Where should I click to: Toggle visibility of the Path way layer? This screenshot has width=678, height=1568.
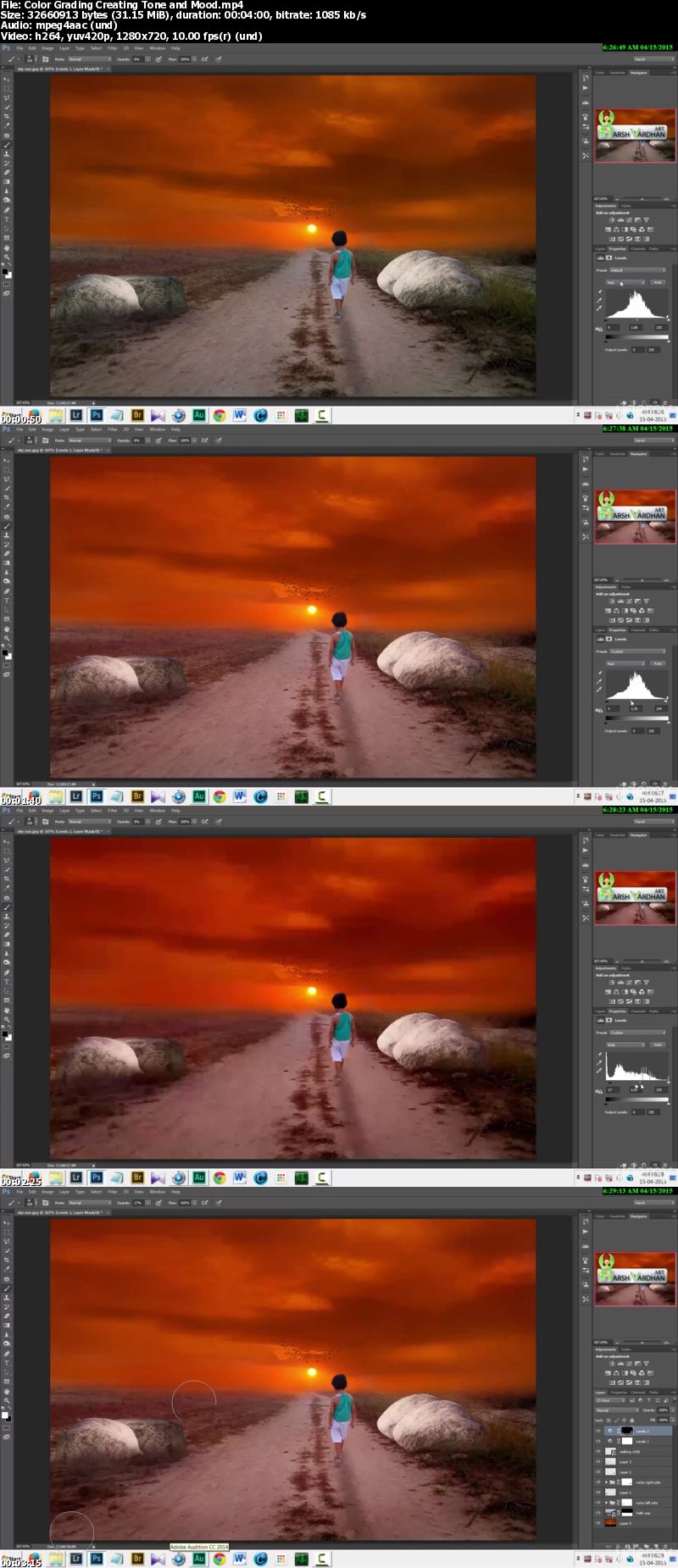pyautogui.click(x=598, y=1513)
